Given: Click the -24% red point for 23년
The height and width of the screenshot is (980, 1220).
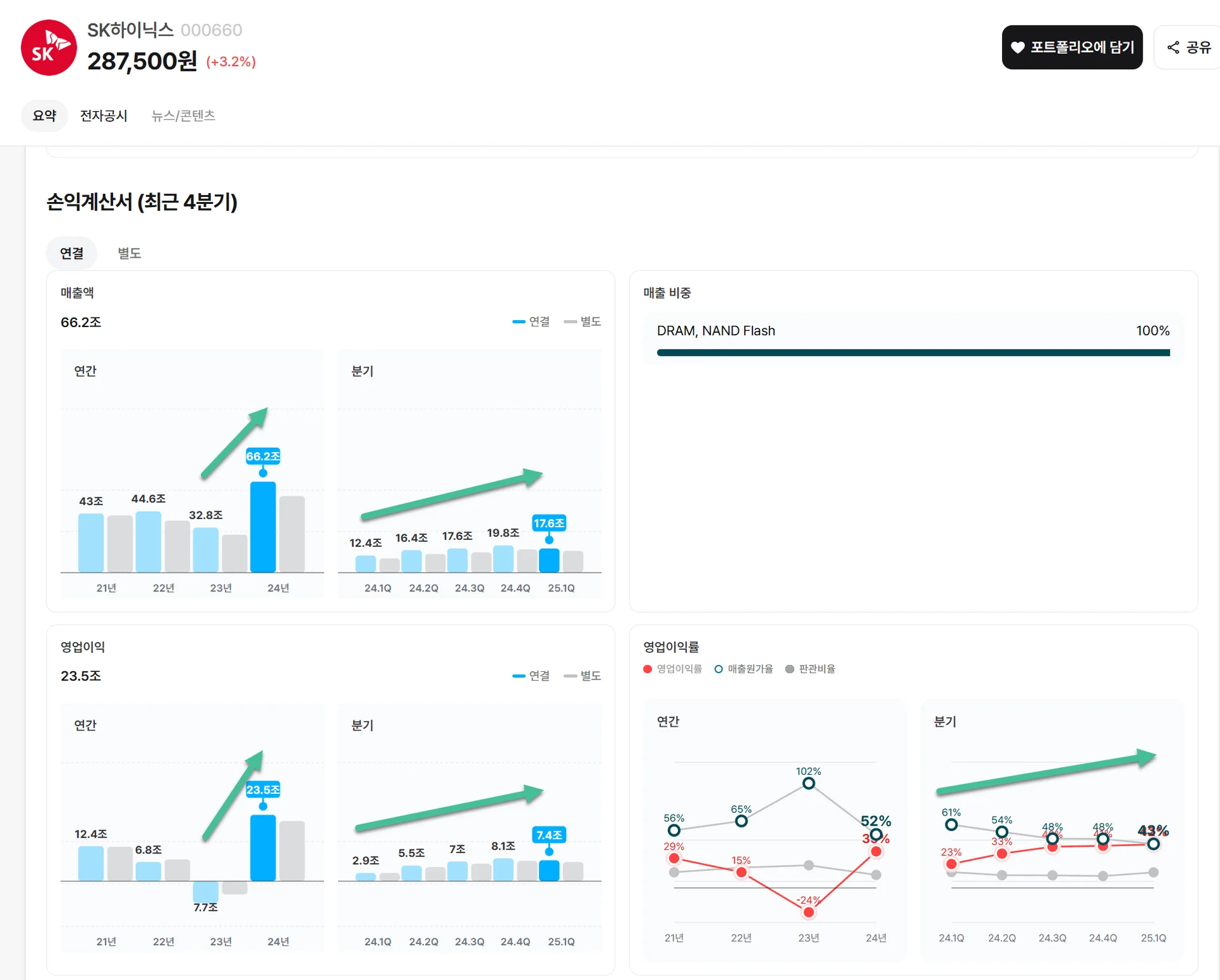Looking at the screenshot, I should click(808, 912).
